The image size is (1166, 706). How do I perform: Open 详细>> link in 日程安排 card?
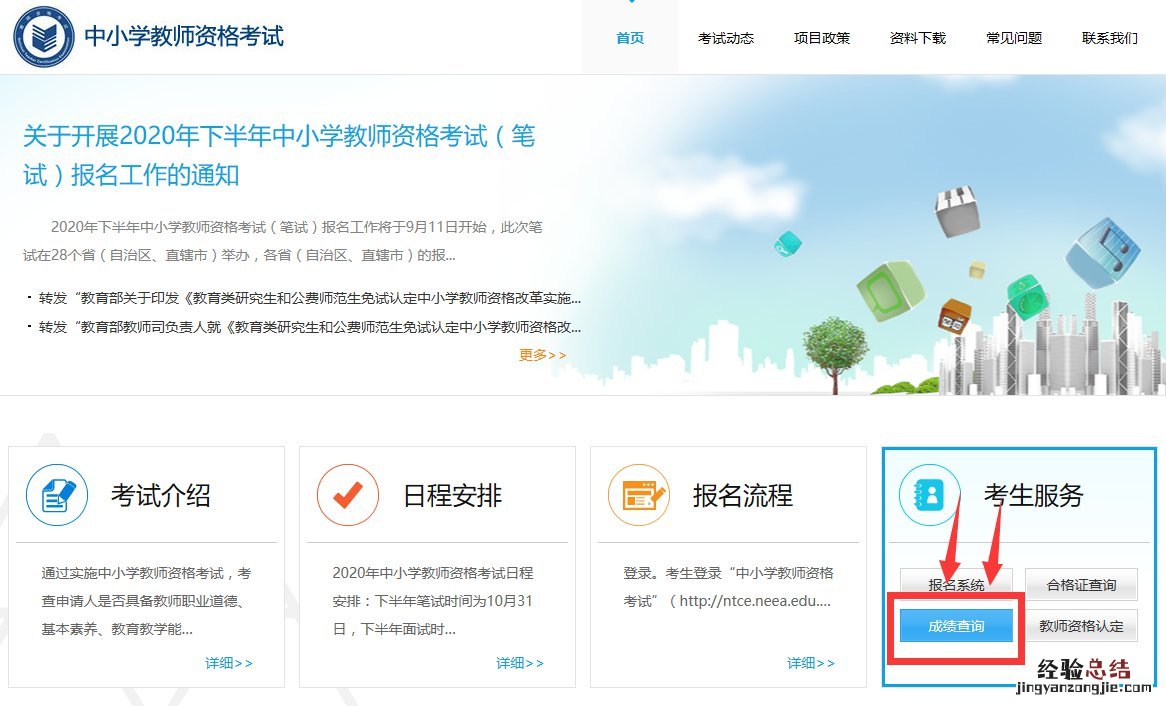click(x=520, y=663)
